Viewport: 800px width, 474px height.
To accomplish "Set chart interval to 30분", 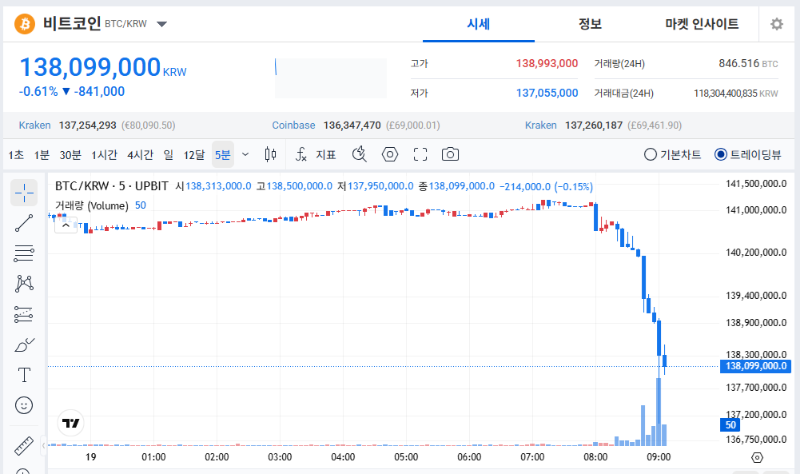I will click(70, 155).
